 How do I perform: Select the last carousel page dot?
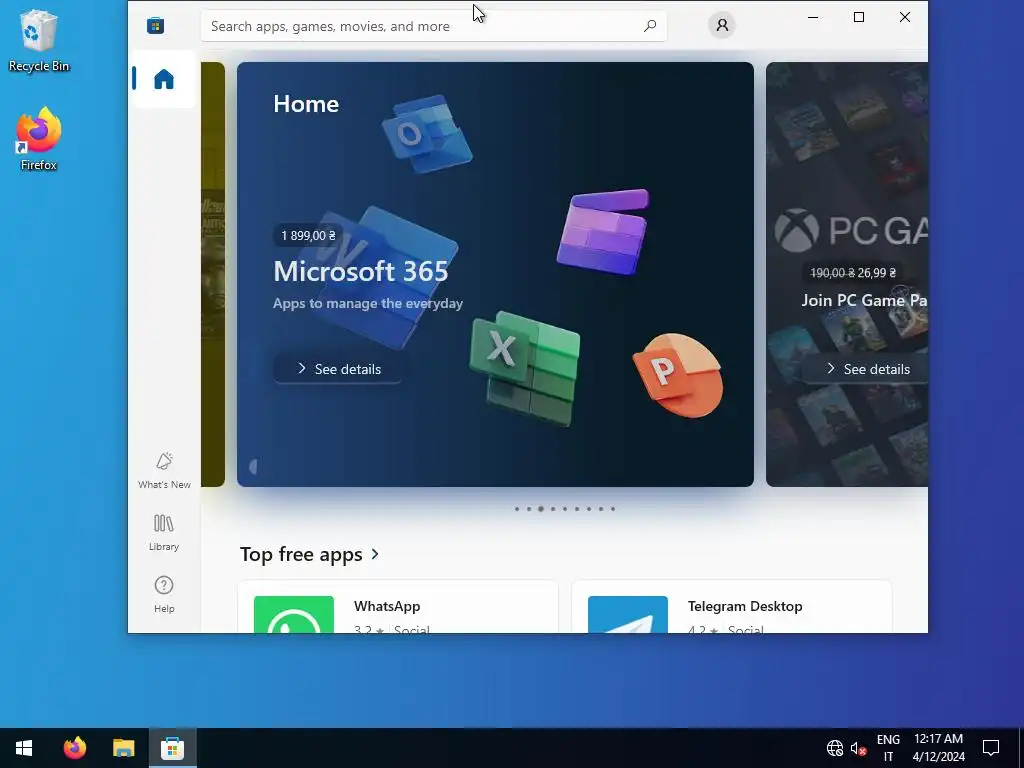(613, 509)
